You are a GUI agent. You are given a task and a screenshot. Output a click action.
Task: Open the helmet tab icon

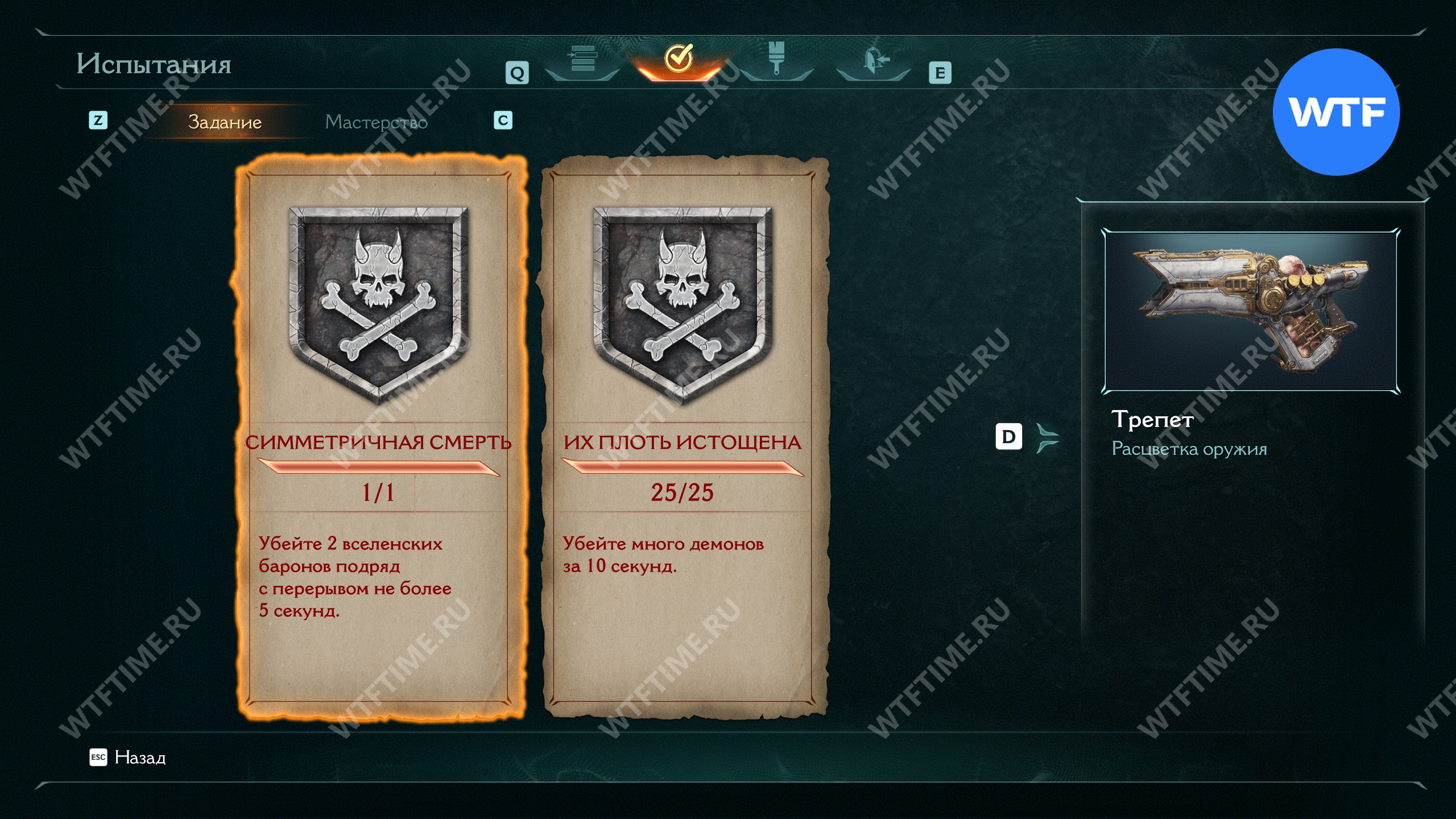coord(875,60)
